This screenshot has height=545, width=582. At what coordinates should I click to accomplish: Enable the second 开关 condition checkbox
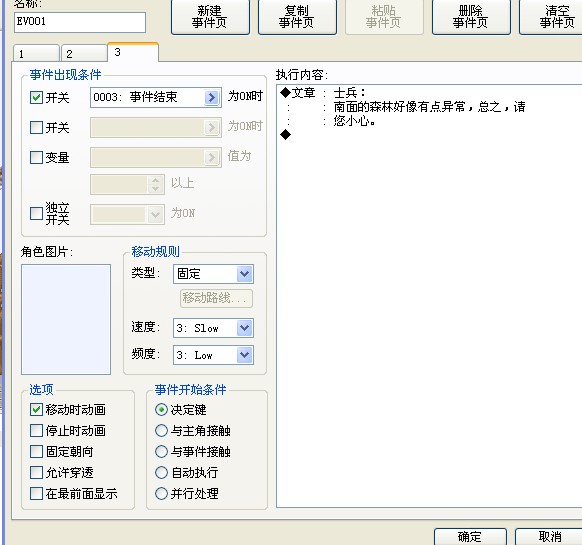[36, 127]
